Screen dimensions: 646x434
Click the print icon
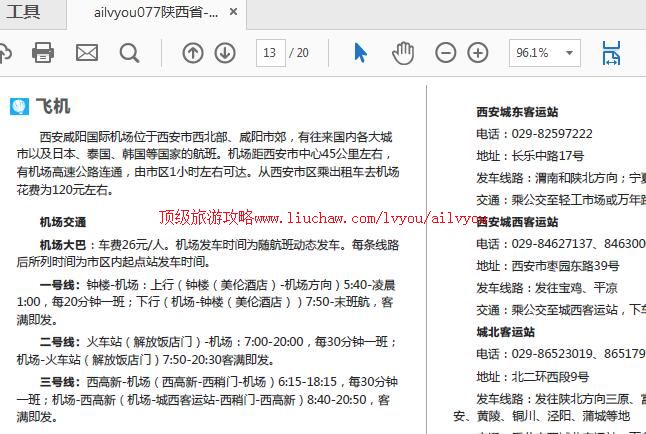click(43, 52)
